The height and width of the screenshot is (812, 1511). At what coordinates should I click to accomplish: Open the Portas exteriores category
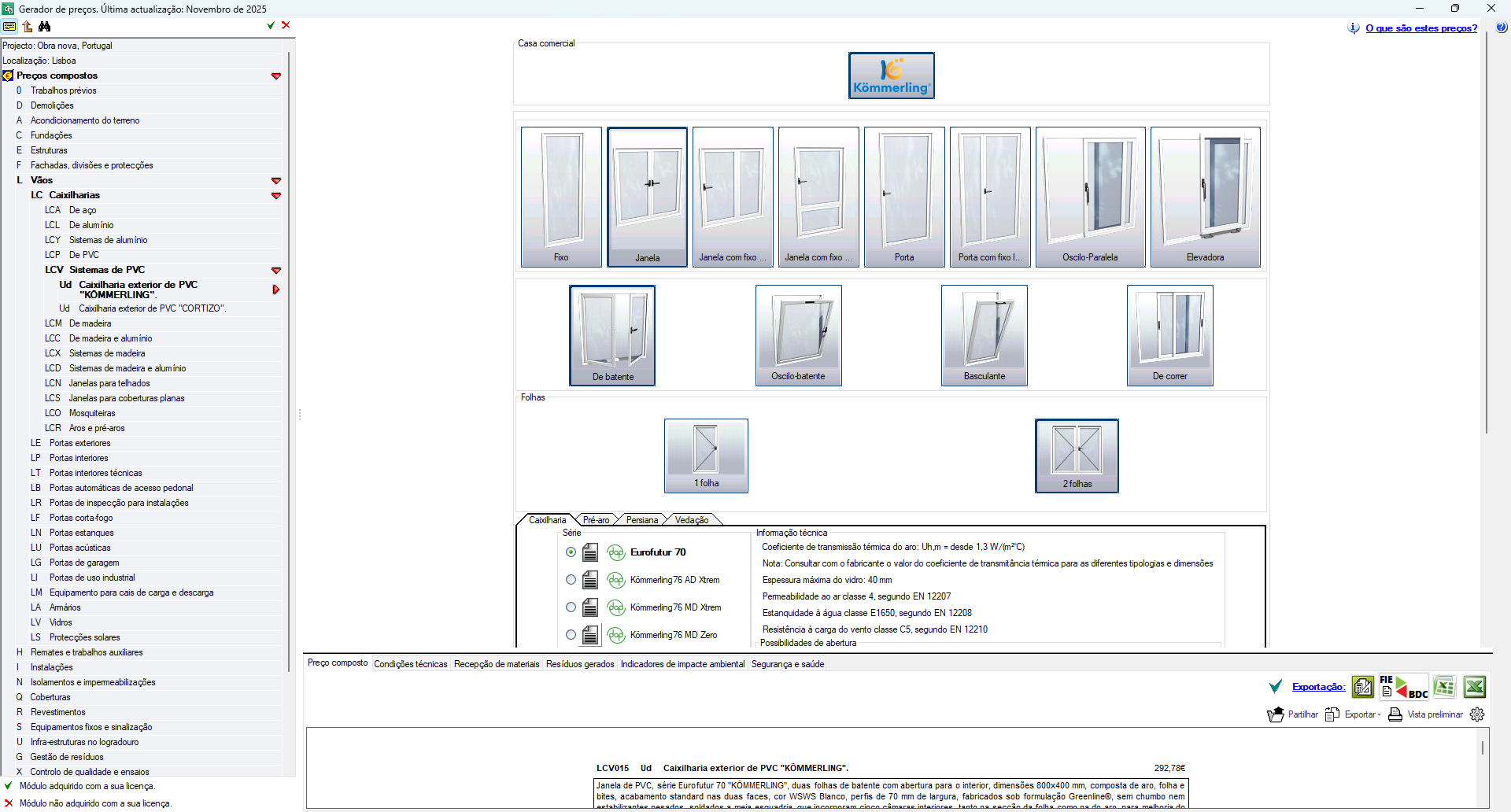pyautogui.click(x=79, y=443)
